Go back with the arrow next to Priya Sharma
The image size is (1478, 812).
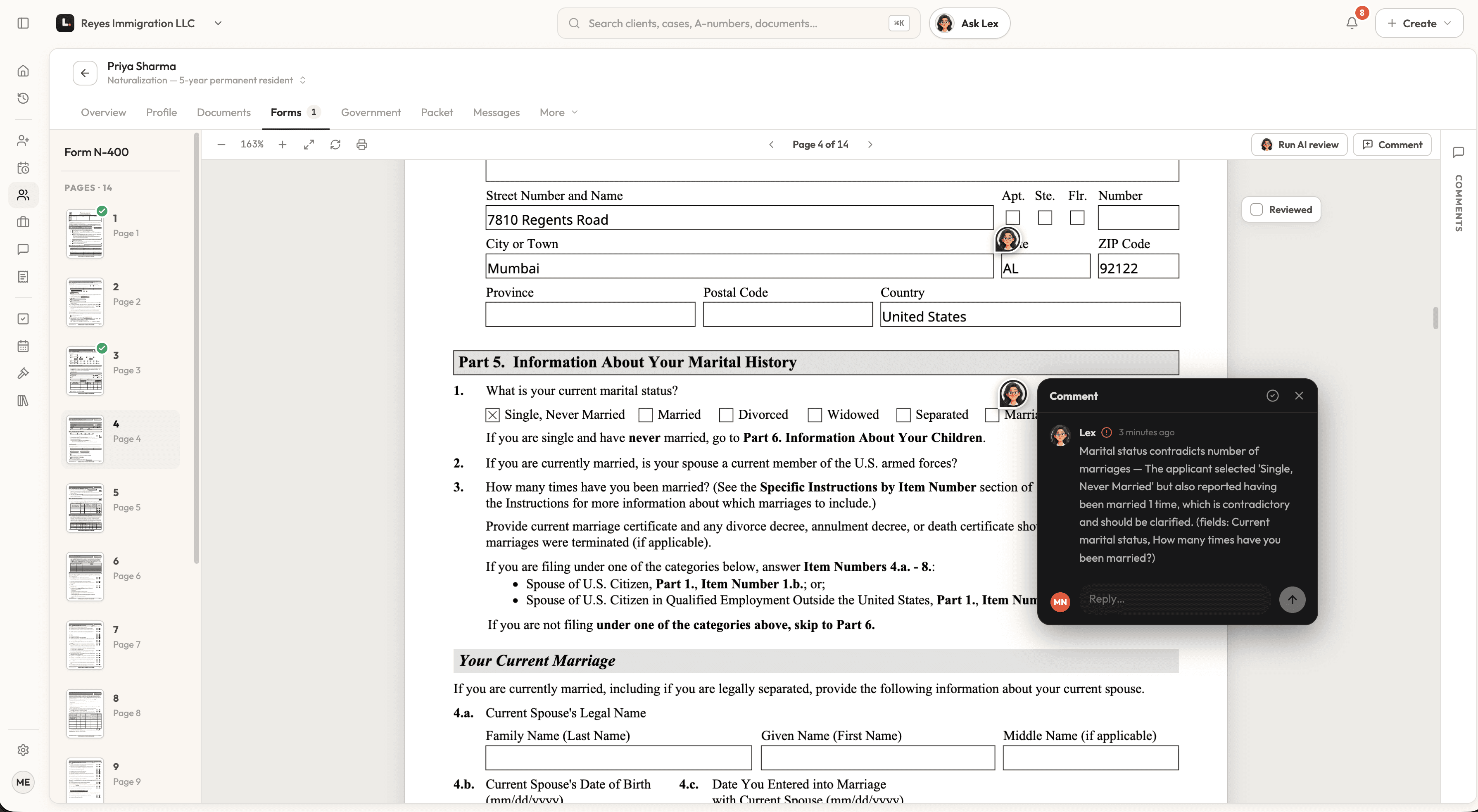point(85,73)
